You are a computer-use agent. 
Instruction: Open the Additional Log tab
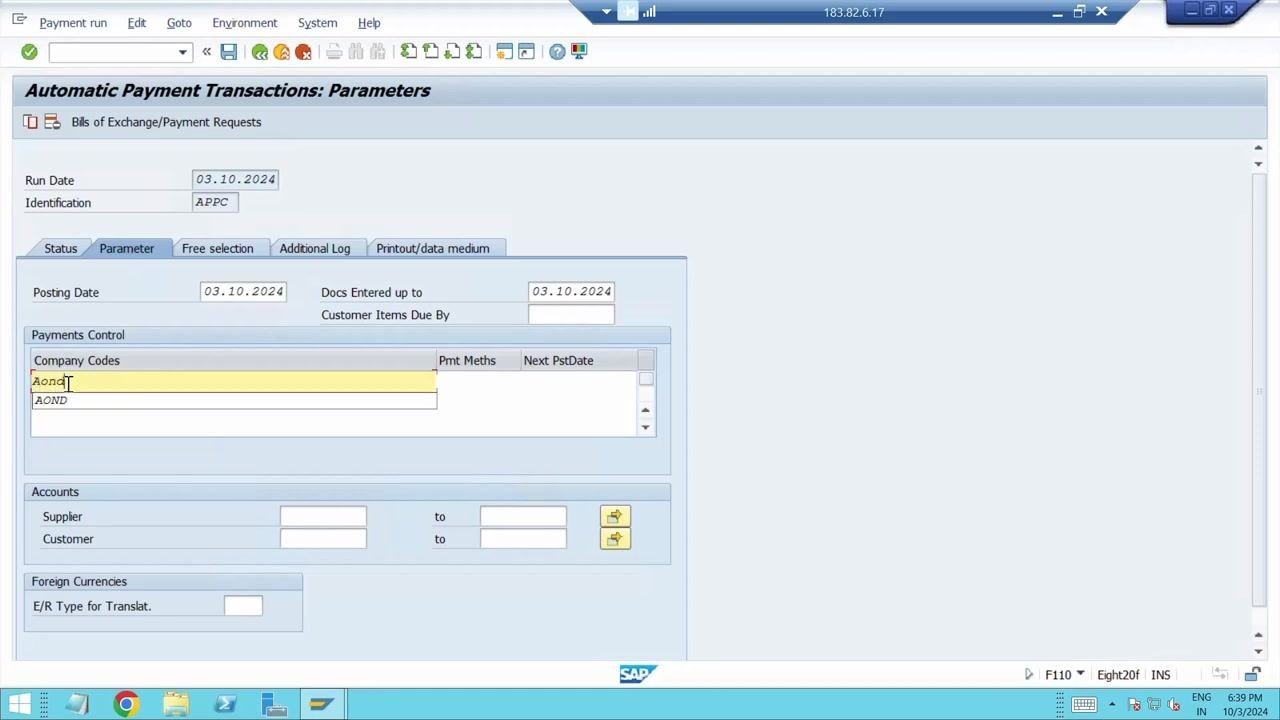click(x=315, y=248)
